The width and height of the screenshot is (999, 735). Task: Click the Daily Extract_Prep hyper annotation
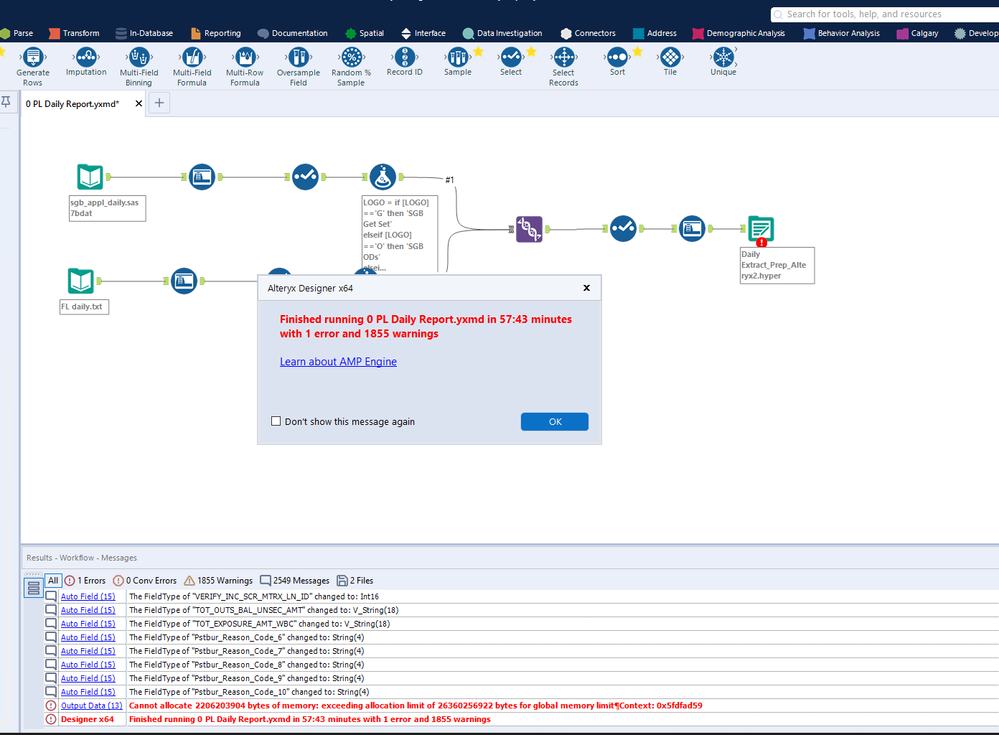tap(777, 265)
